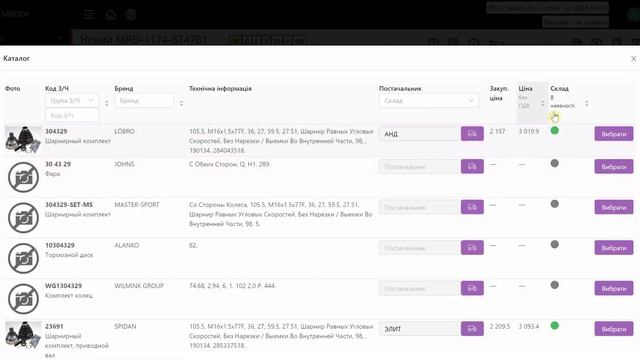Focus the Код З/Ч filter input
Image resolution: width=640 pixels, height=360 pixels.
pos(72,116)
